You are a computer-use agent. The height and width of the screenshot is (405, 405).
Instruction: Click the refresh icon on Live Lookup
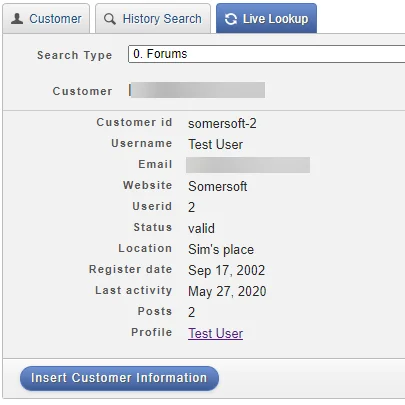(x=231, y=19)
